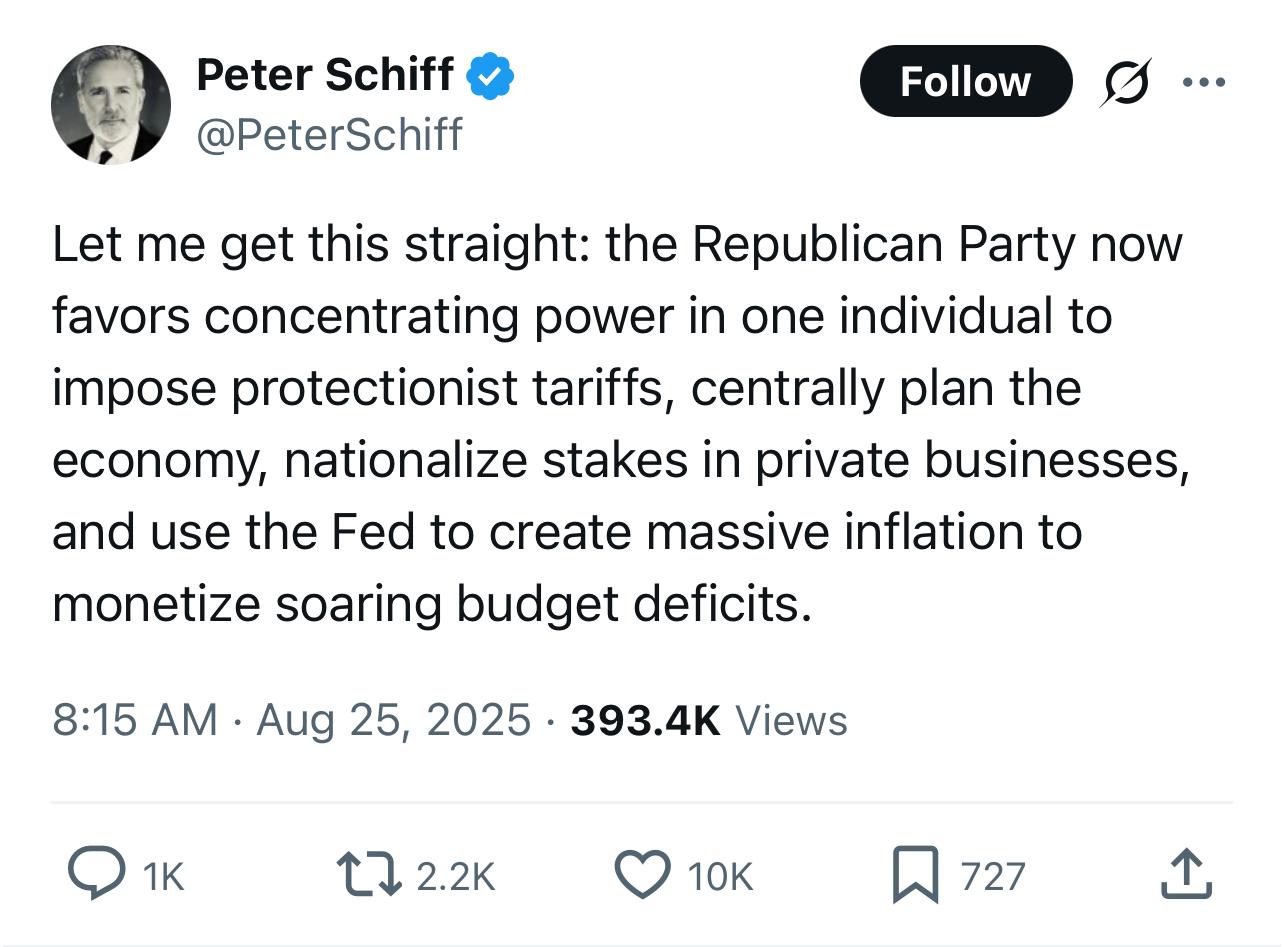
Task: Click the Grok slashed-circle icon
Action: pos(1125,82)
